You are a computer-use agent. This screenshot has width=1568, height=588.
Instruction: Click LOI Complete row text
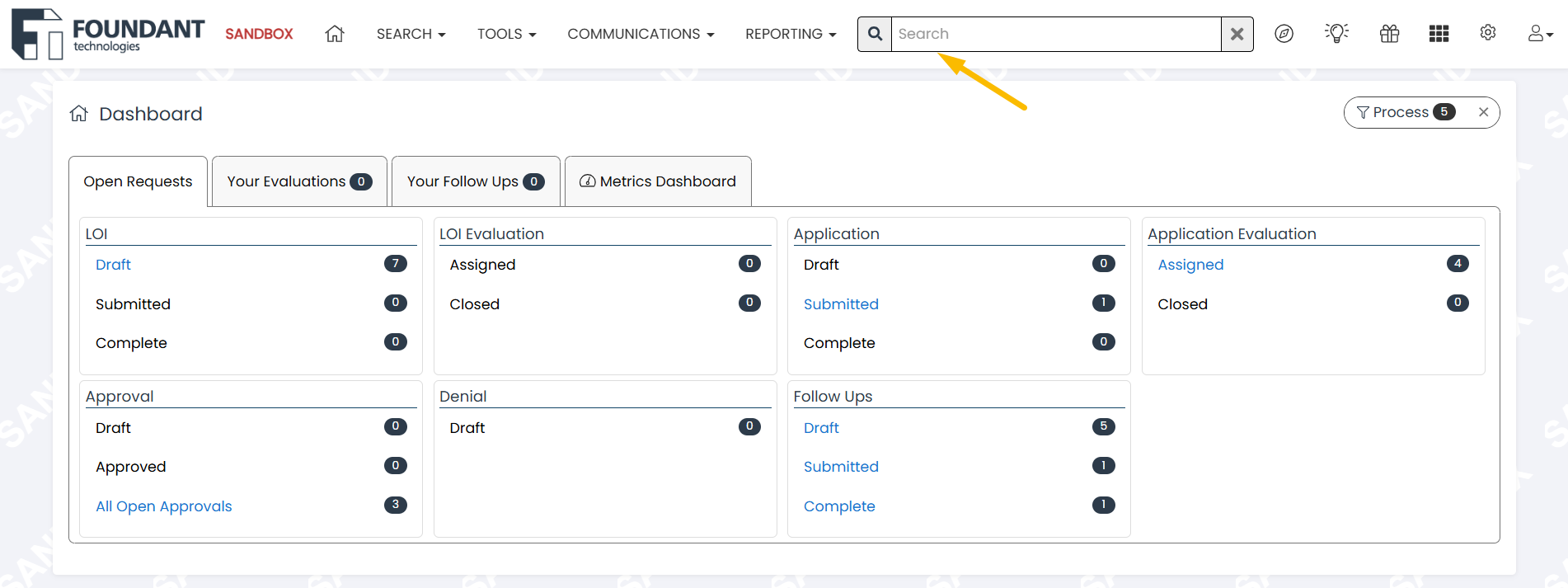[131, 343]
